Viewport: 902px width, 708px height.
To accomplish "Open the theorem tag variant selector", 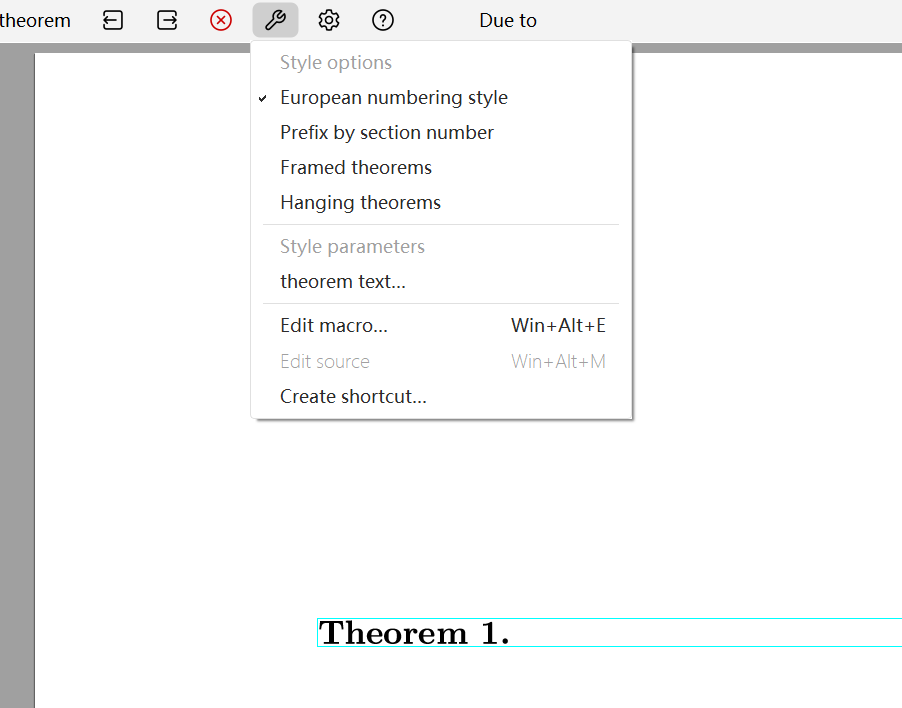I will click(x=35, y=20).
